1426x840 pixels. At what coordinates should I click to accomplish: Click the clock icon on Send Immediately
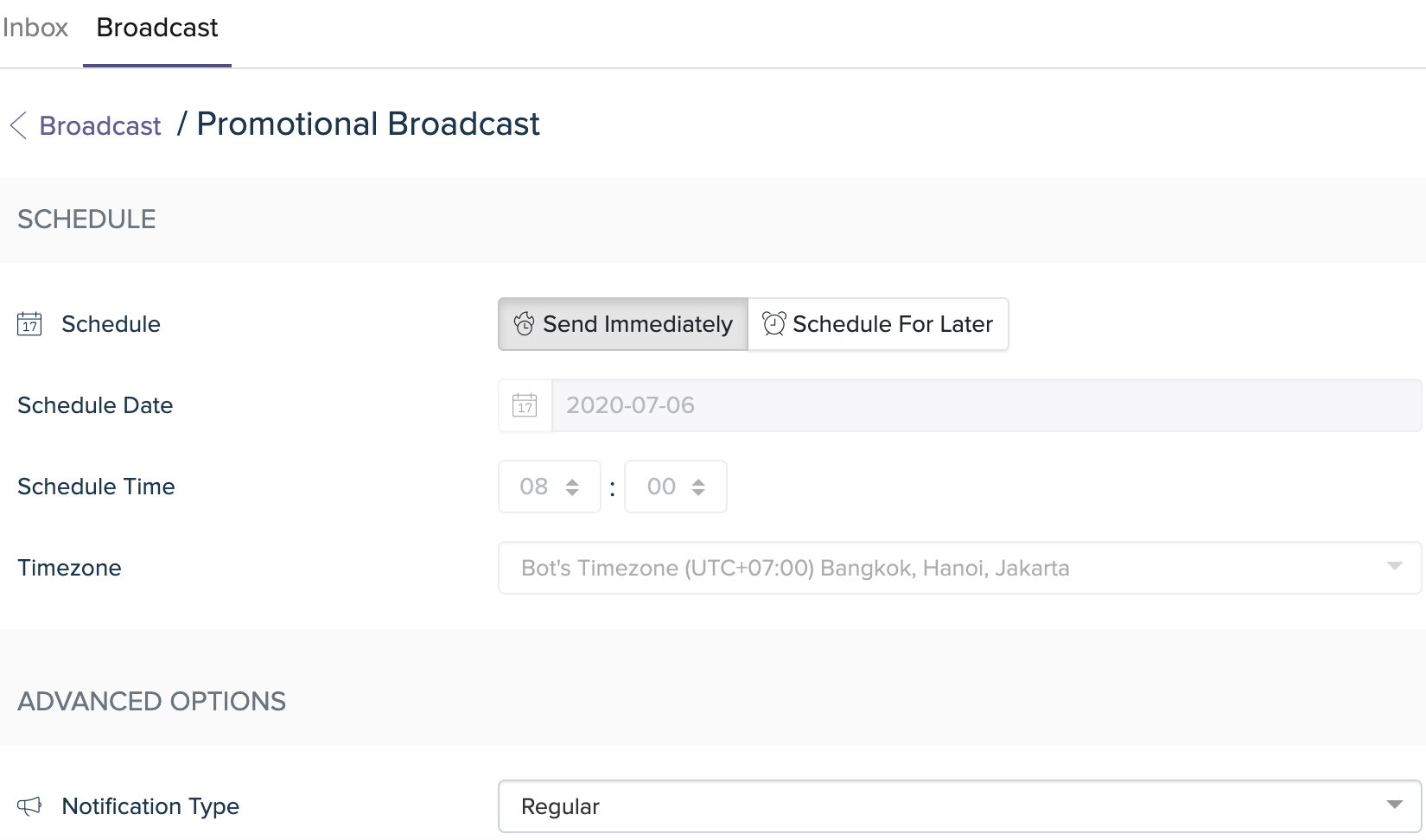[524, 324]
